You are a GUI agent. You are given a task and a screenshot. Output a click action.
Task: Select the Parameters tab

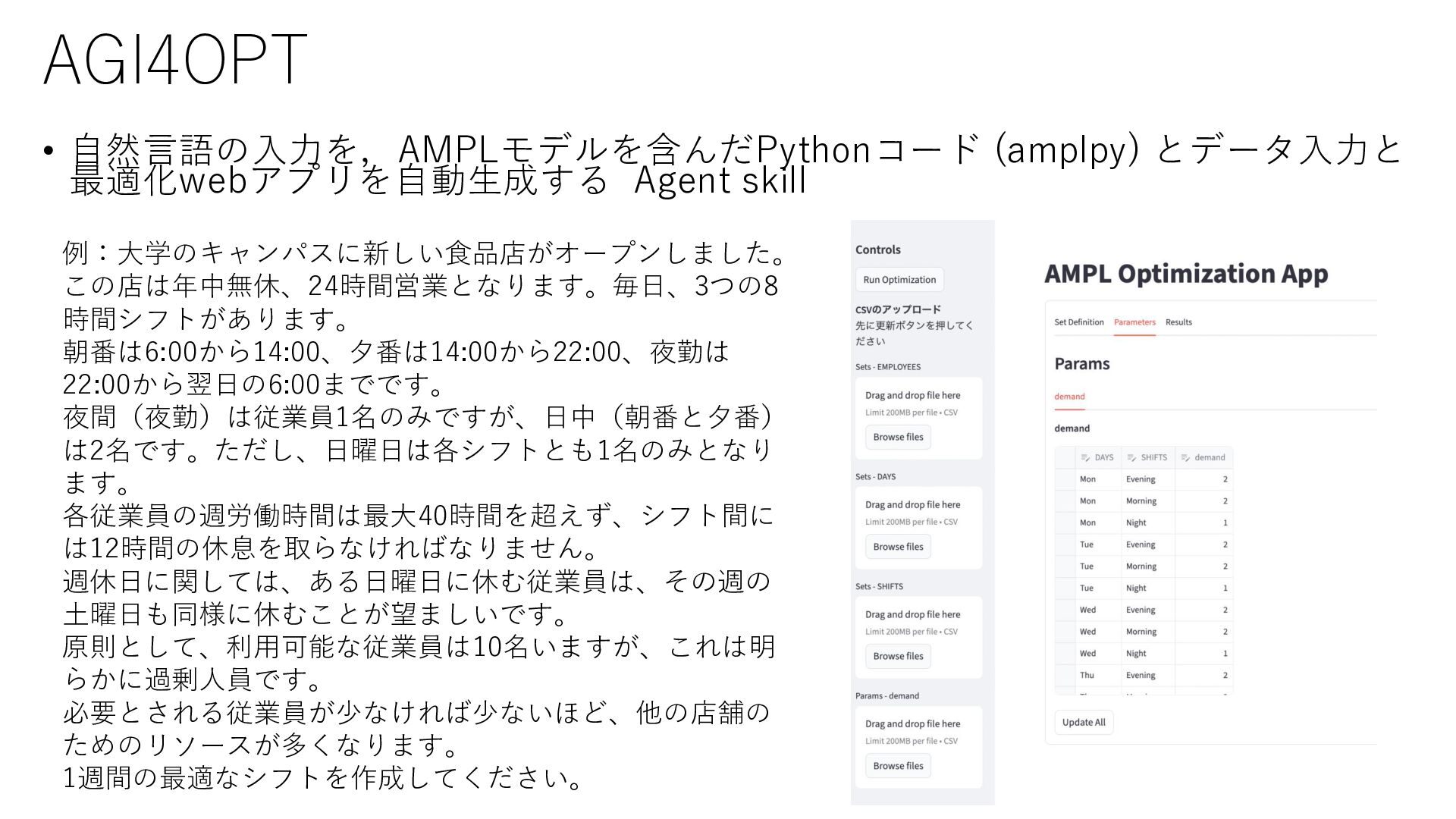[1134, 322]
